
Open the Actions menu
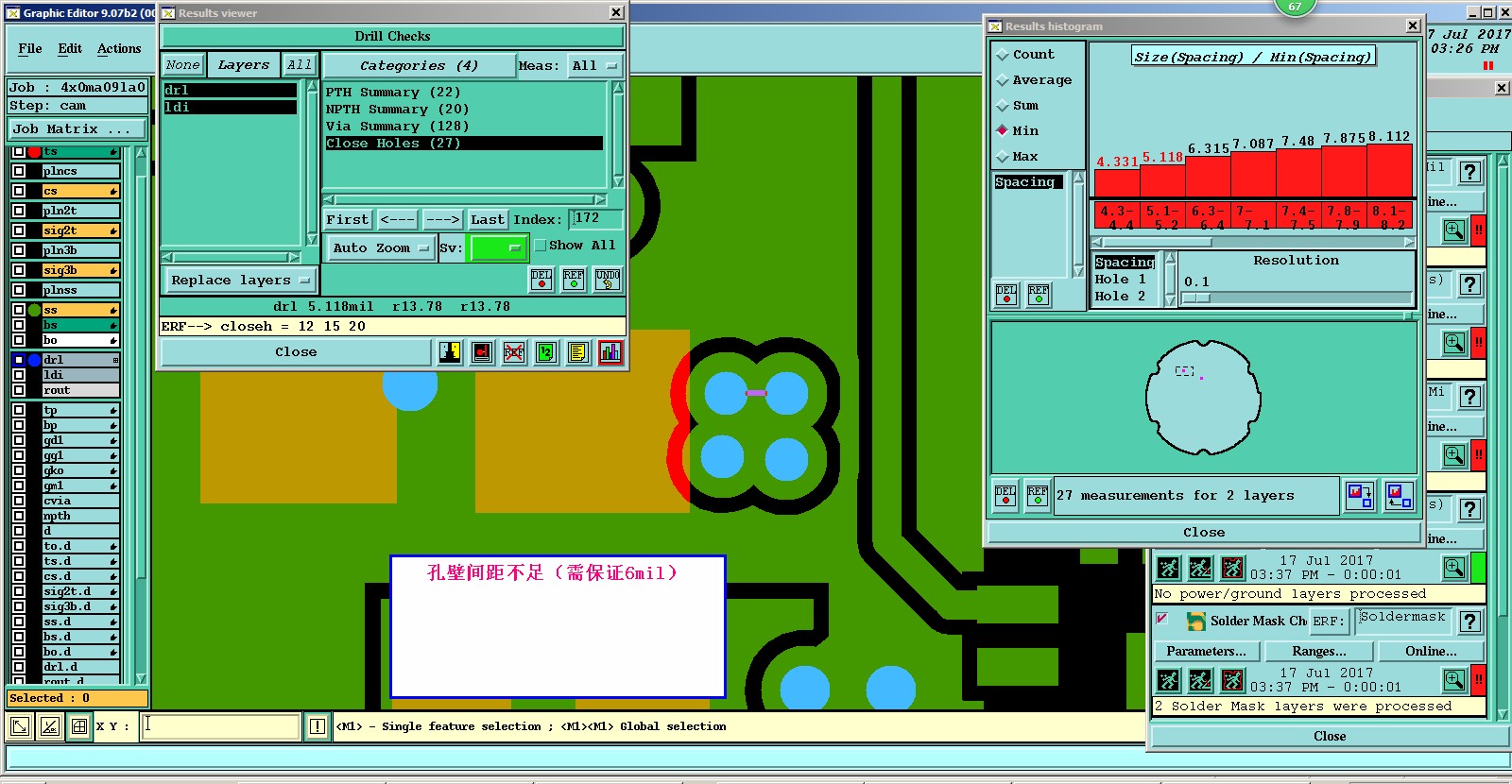119,48
